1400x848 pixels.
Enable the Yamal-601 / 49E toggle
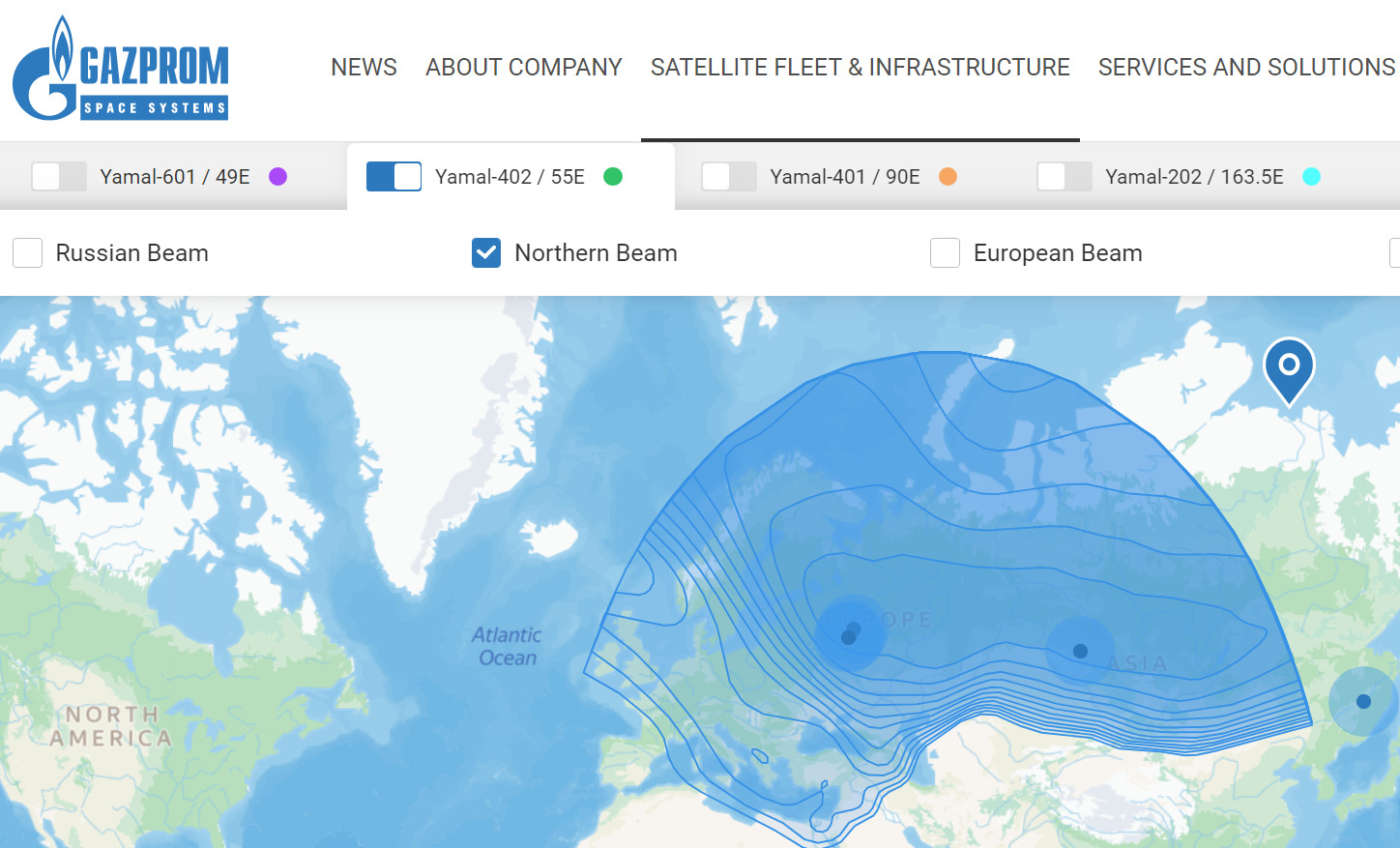click(x=59, y=177)
